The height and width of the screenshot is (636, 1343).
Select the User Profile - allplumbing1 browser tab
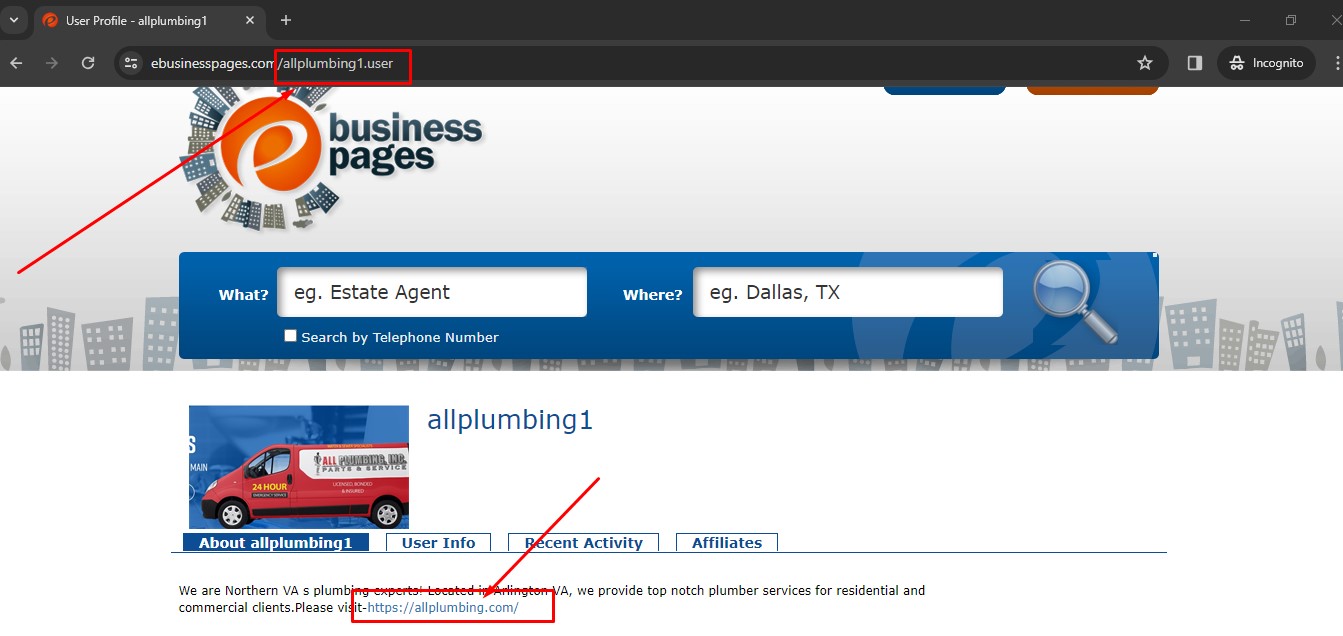148,21
